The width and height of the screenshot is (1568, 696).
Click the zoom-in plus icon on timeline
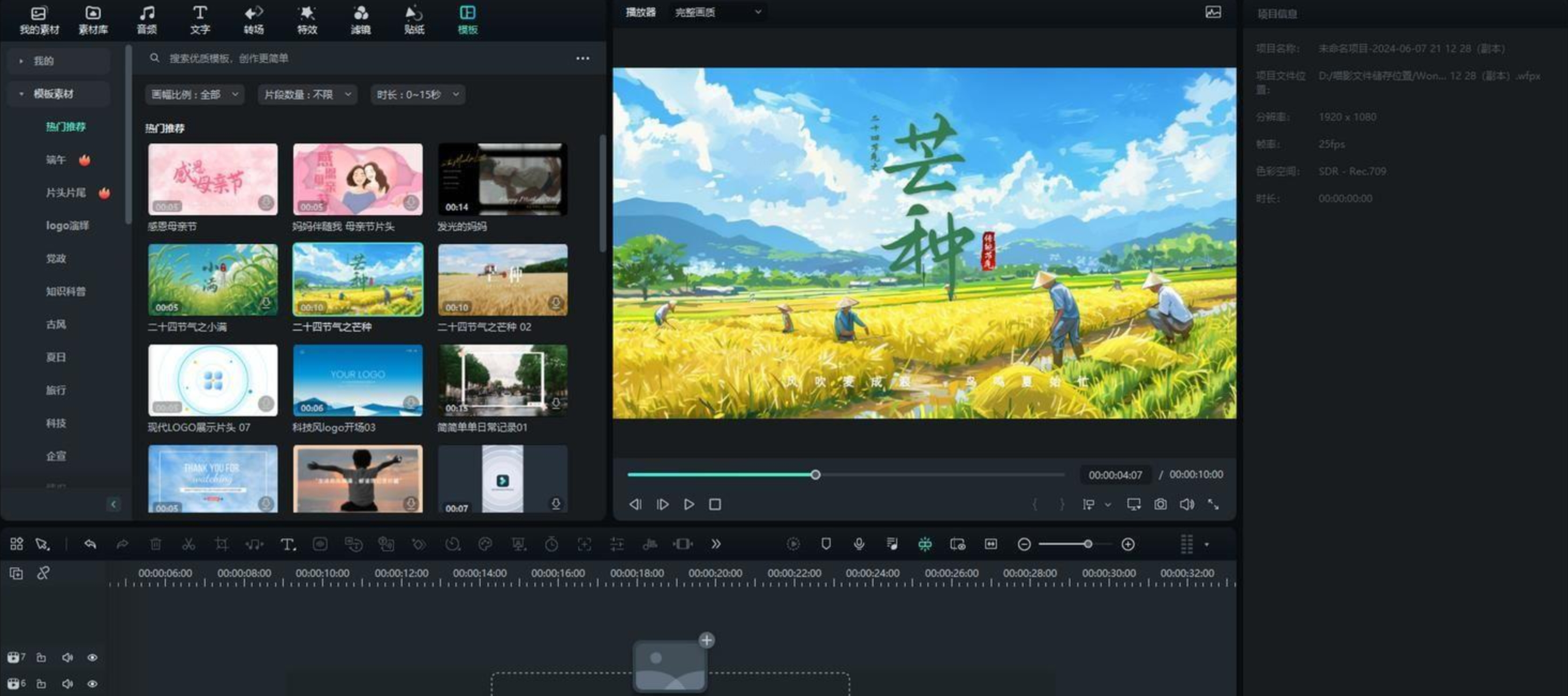click(1128, 544)
